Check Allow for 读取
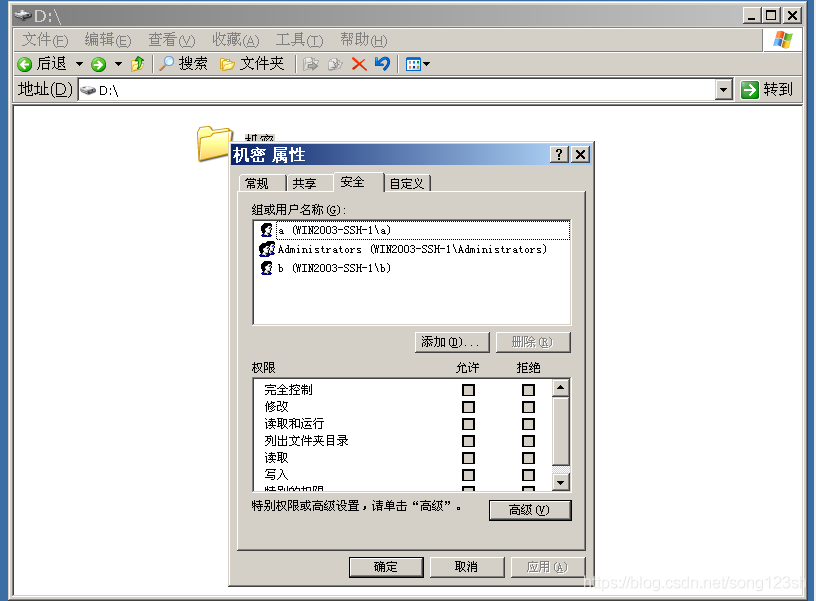Viewport: 816px width, 601px height. pyautogui.click(x=468, y=458)
